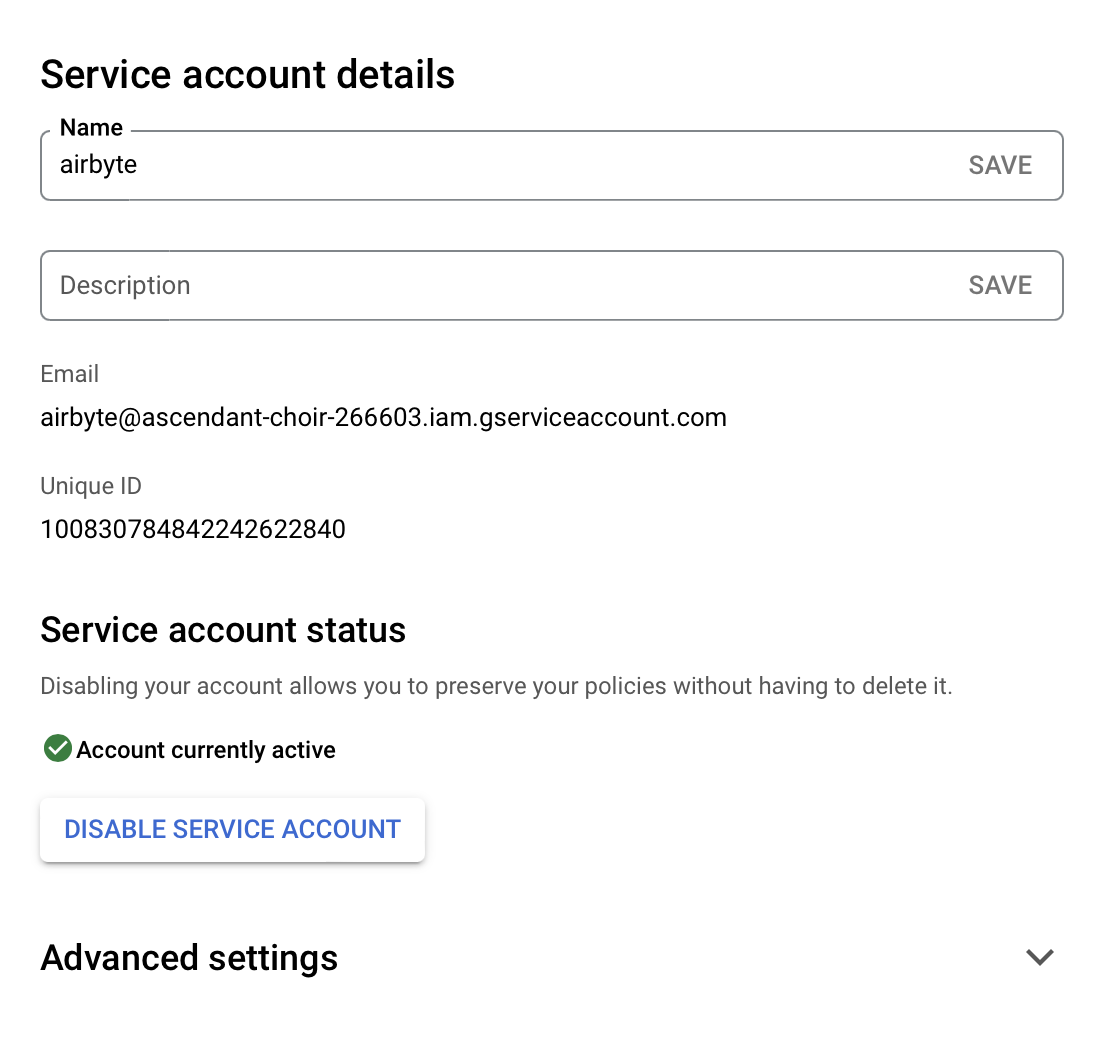The width and height of the screenshot is (1106, 1052).
Task: Click the disabling account explanation text
Action: coord(496,687)
